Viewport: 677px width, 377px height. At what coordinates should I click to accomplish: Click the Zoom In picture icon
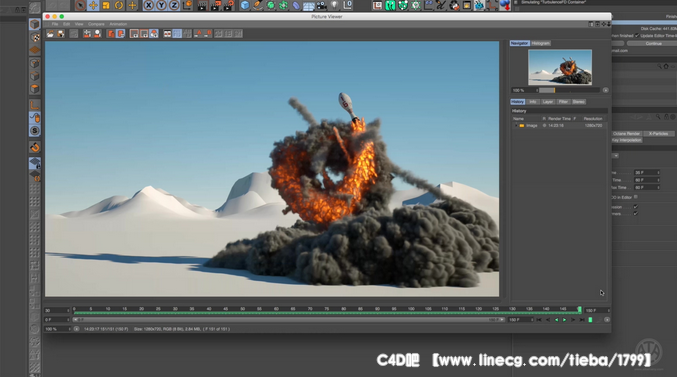coord(134,34)
